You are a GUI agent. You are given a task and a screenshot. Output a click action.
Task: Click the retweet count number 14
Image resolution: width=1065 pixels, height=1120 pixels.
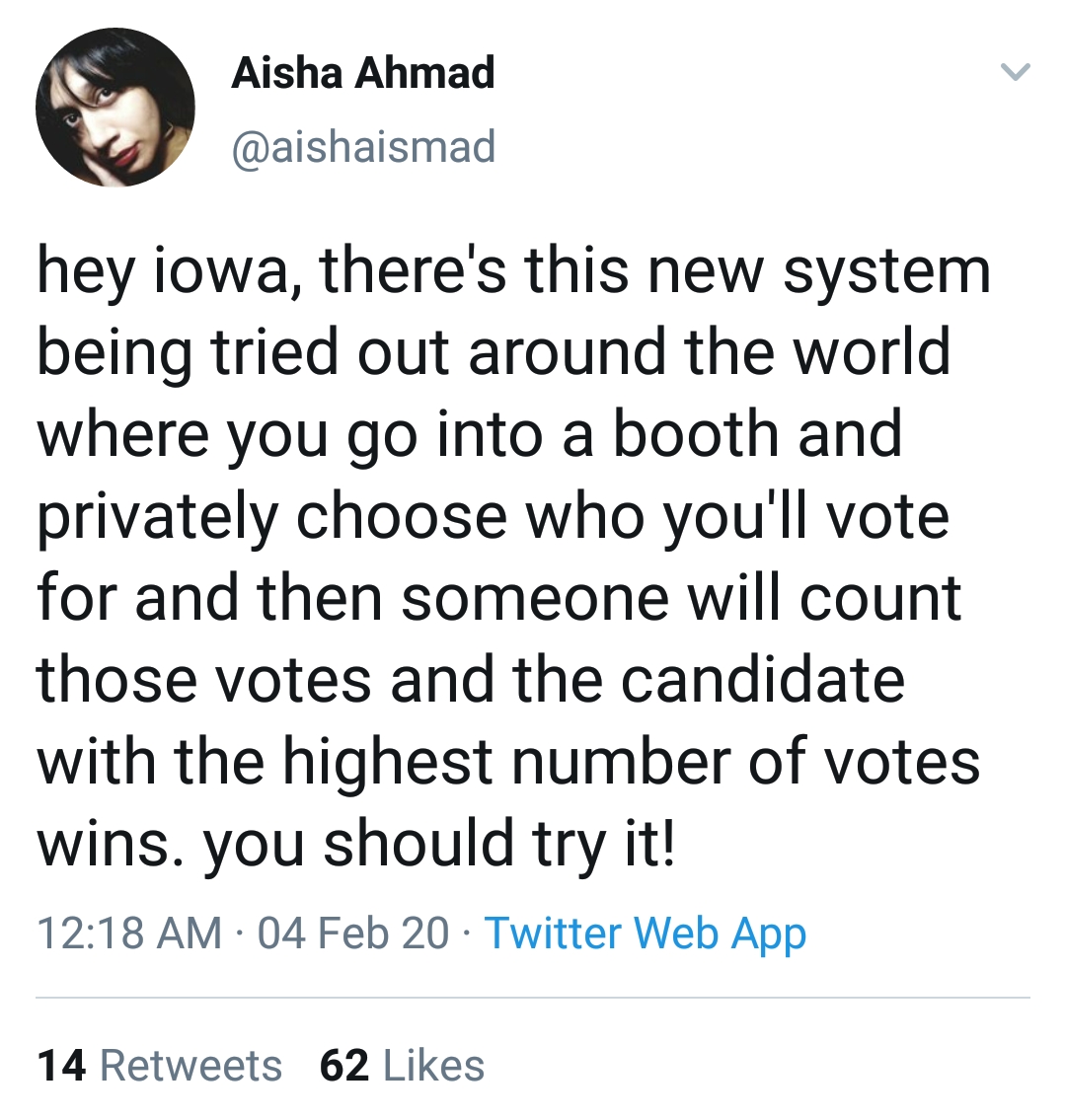coord(61,1066)
